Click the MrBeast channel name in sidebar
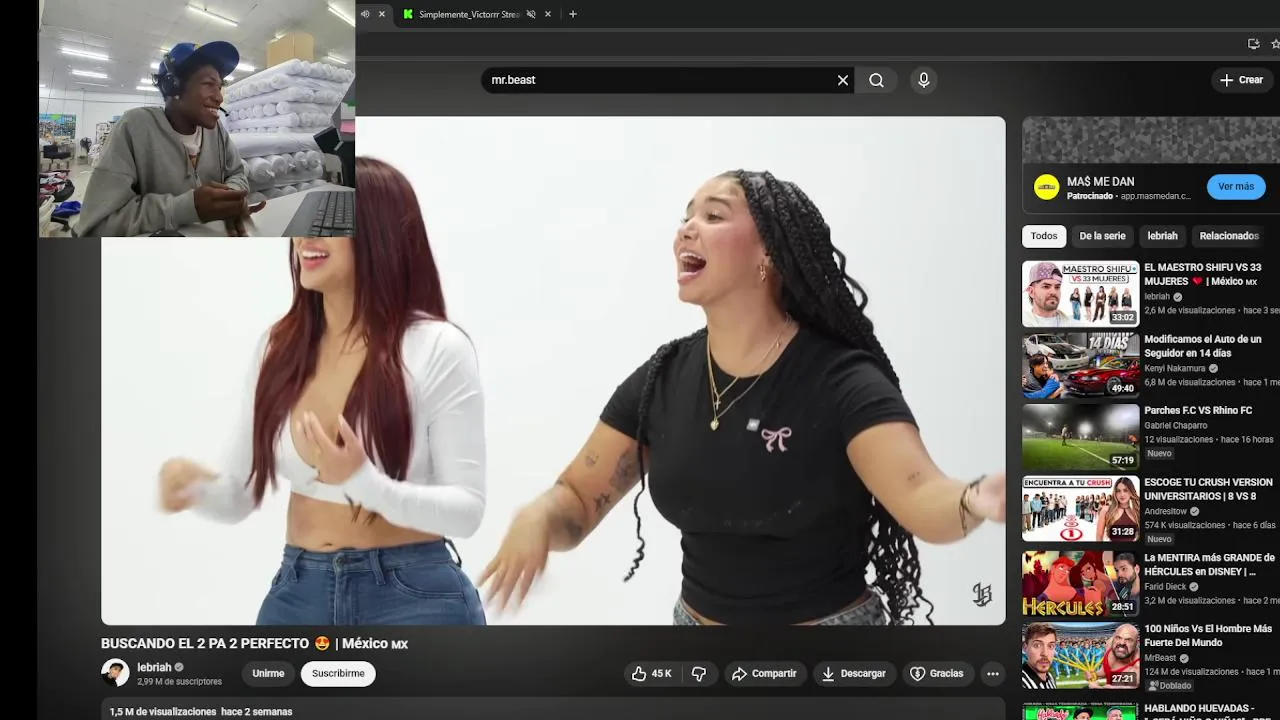Screen dimensions: 1280x720 coord(1160,658)
